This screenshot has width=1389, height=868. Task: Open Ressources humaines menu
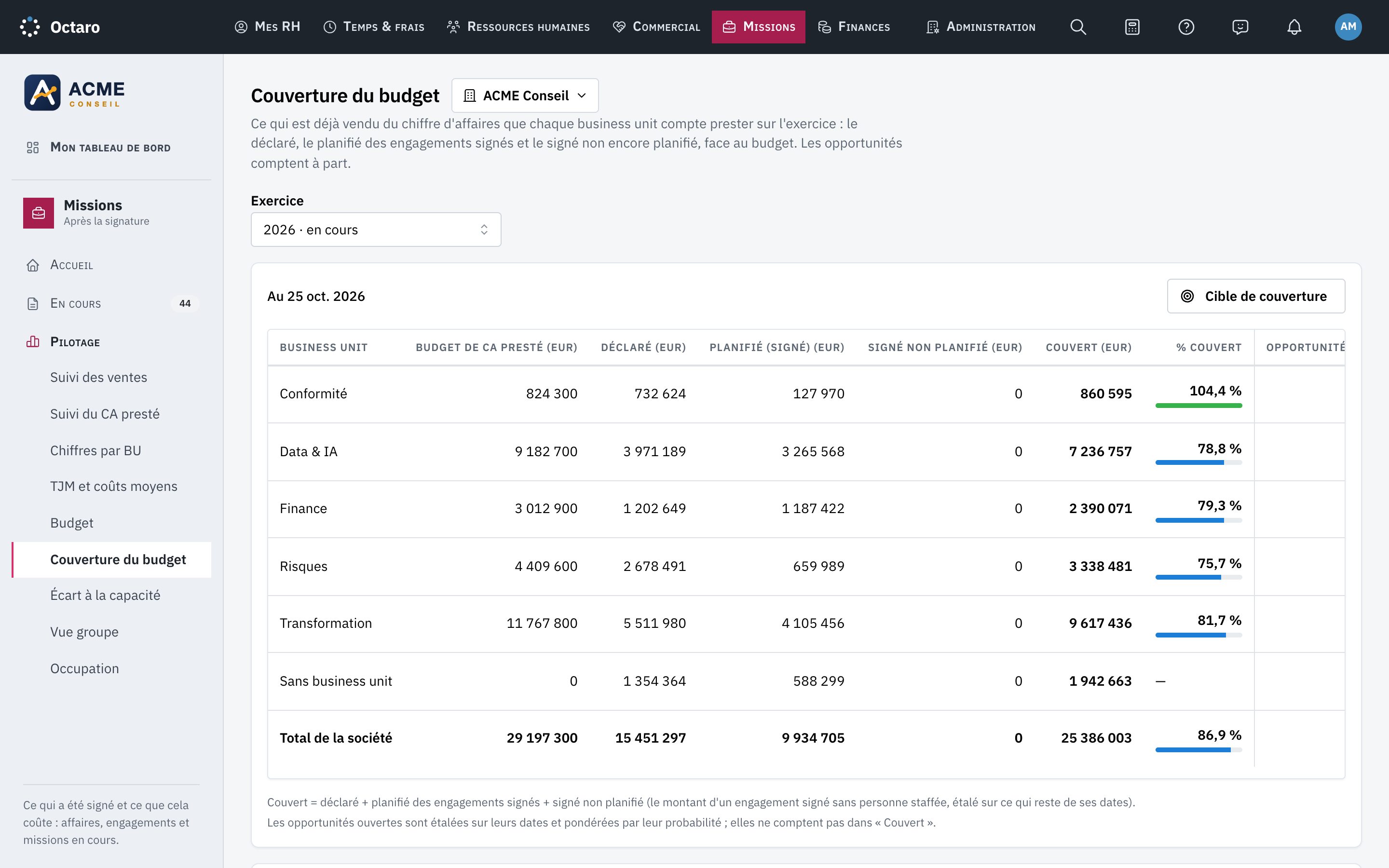point(518,27)
